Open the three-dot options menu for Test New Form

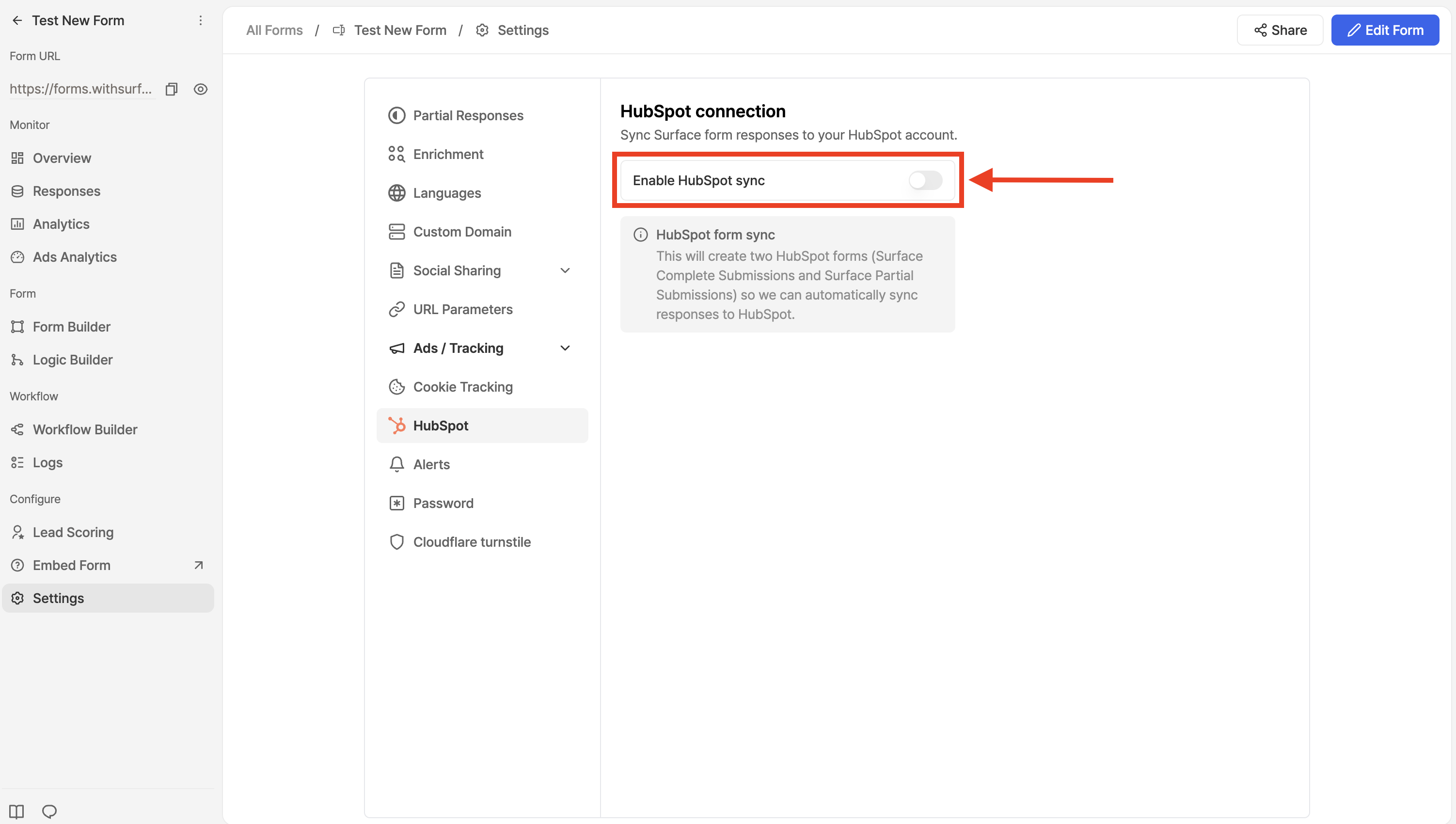200,20
